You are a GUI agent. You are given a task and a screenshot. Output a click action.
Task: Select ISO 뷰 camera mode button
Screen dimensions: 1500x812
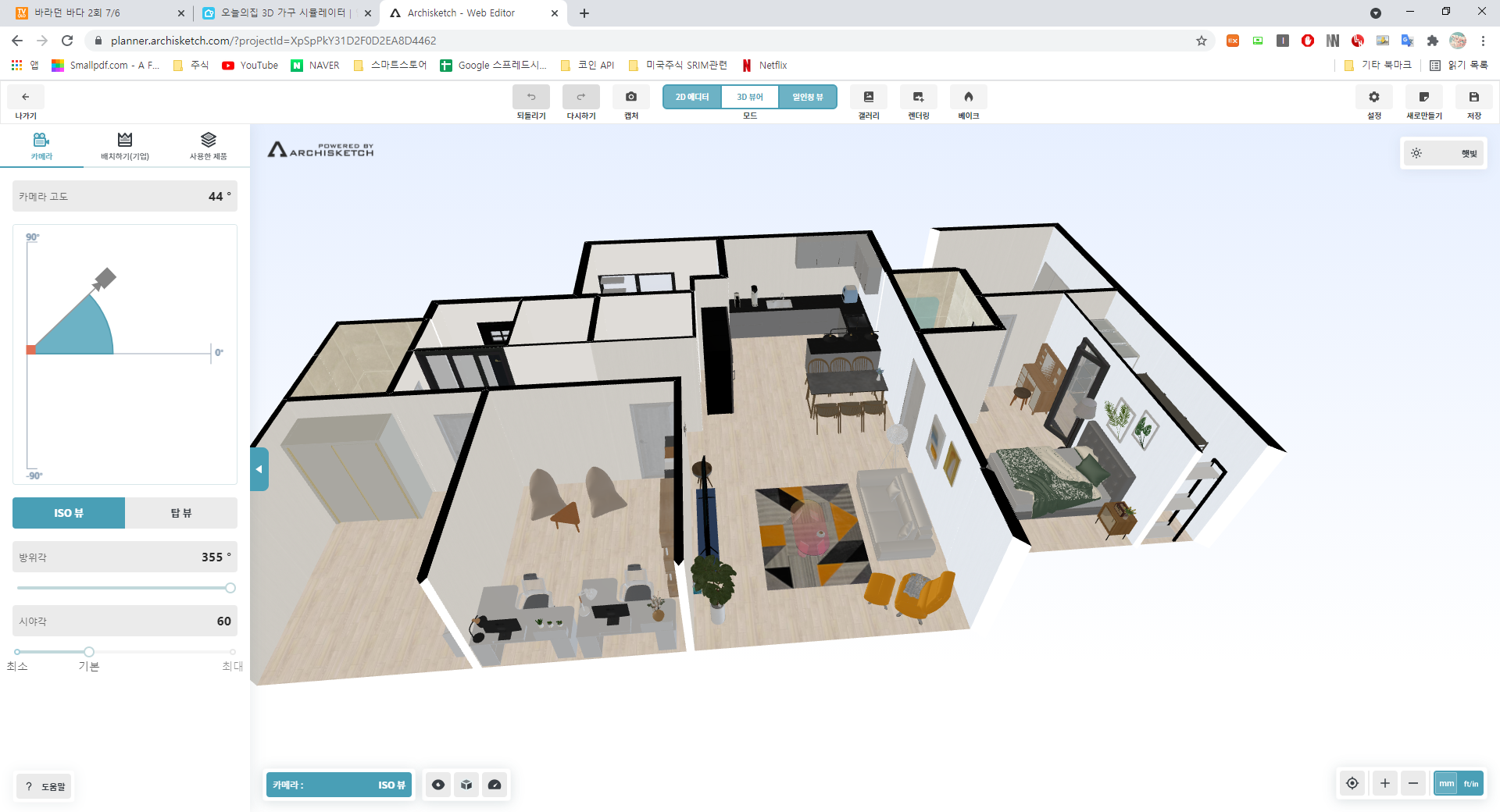coord(69,513)
